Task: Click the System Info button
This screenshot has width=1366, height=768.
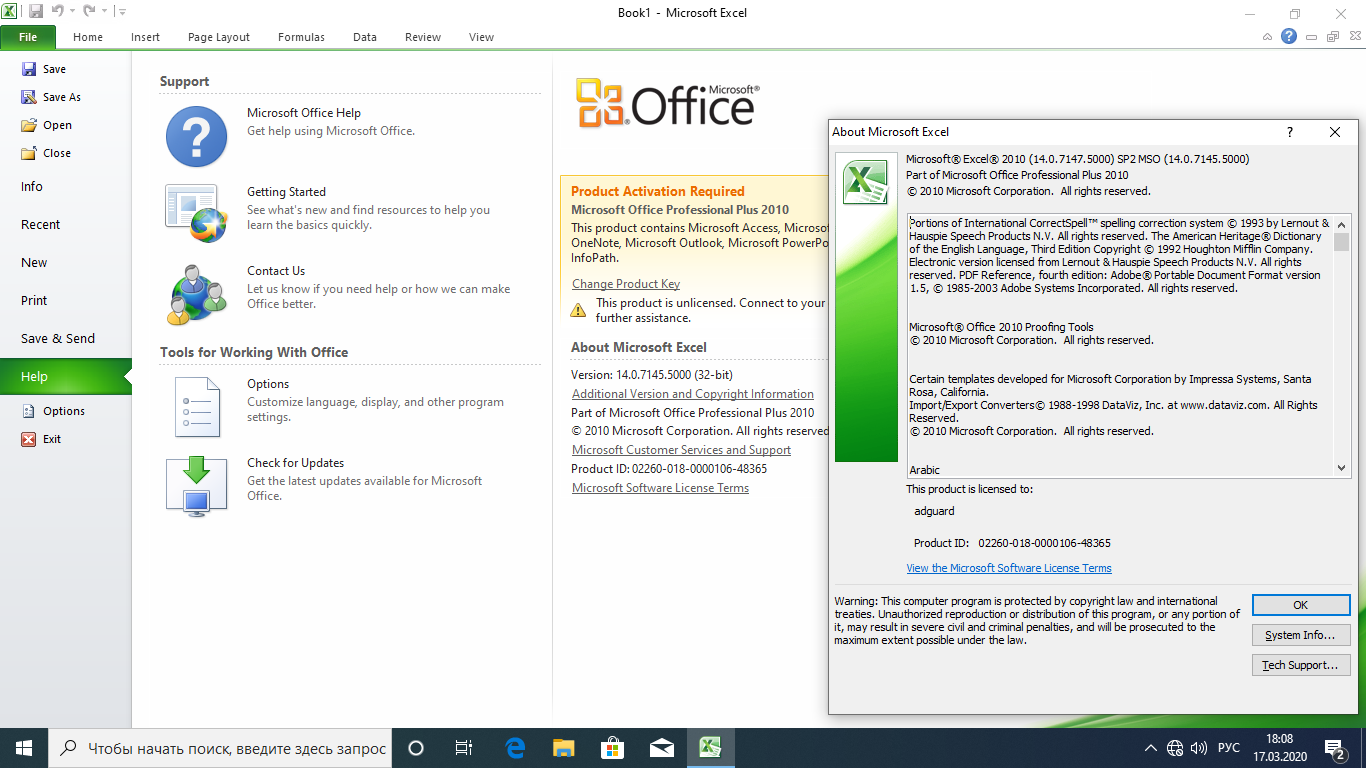Action: tap(1301, 635)
